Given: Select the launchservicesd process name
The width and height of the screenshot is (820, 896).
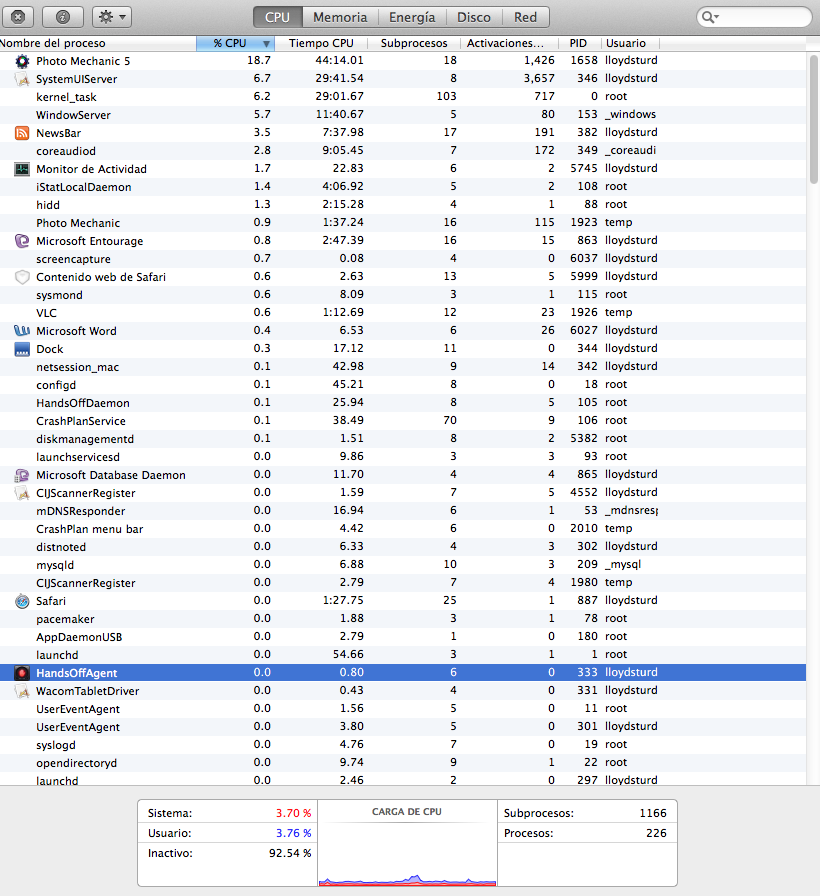Looking at the screenshot, I should click(x=78, y=457).
